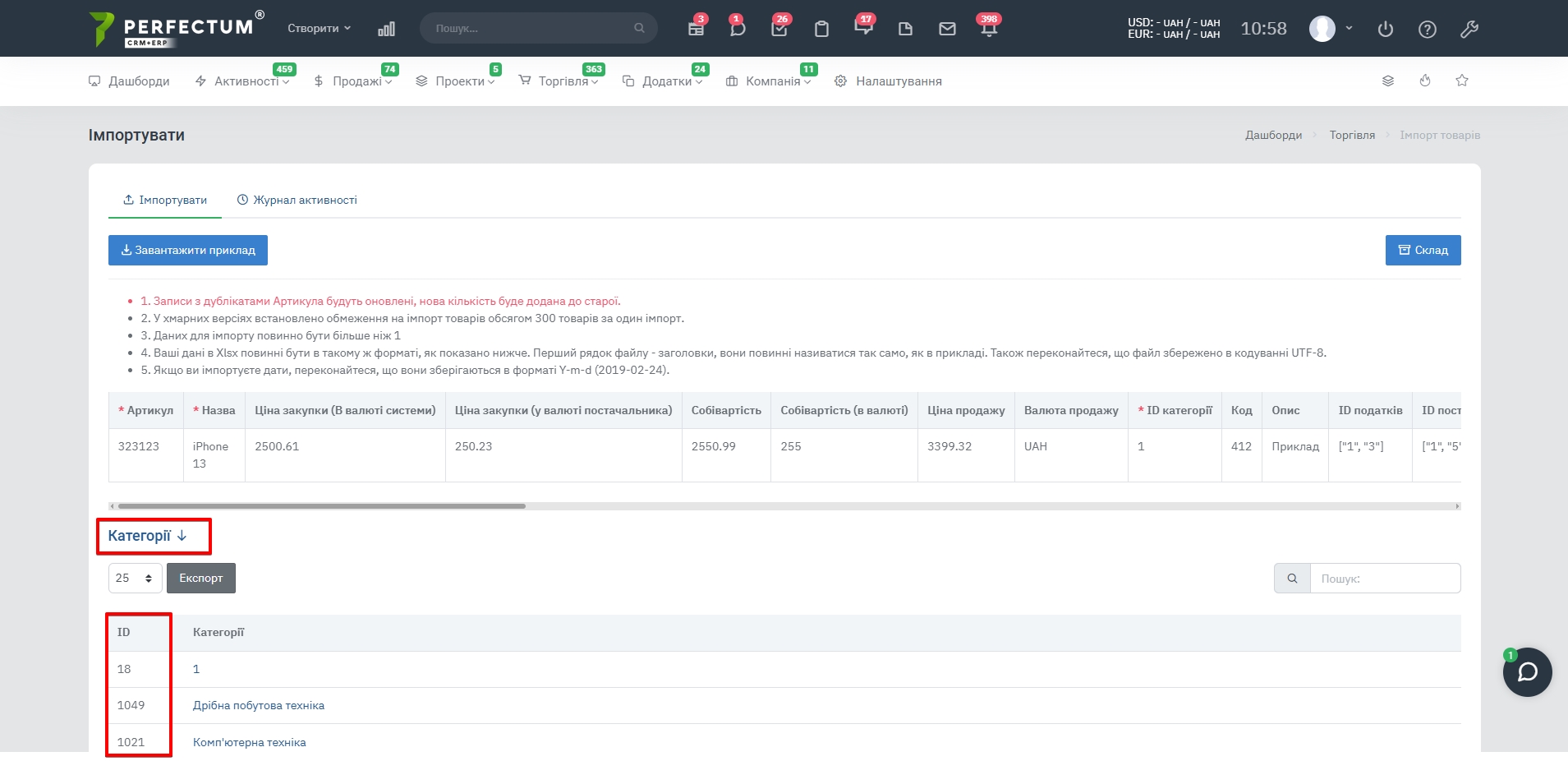Open the statistics bar chart icon

coord(386,30)
